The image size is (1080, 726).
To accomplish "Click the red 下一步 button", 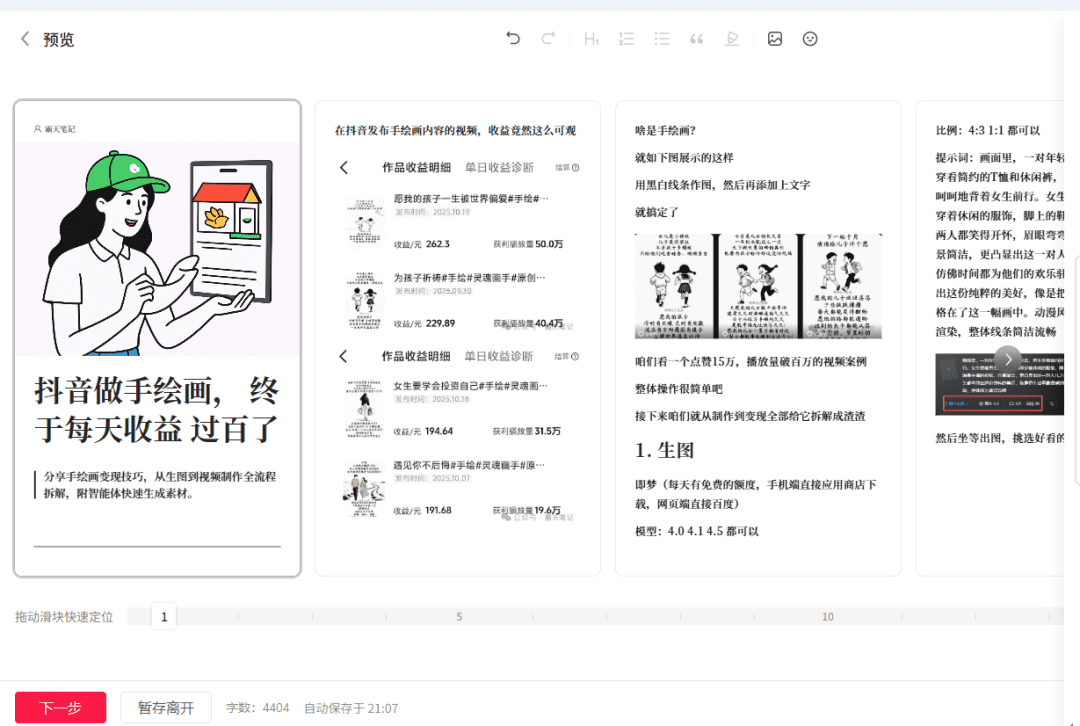I will (x=60, y=708).
